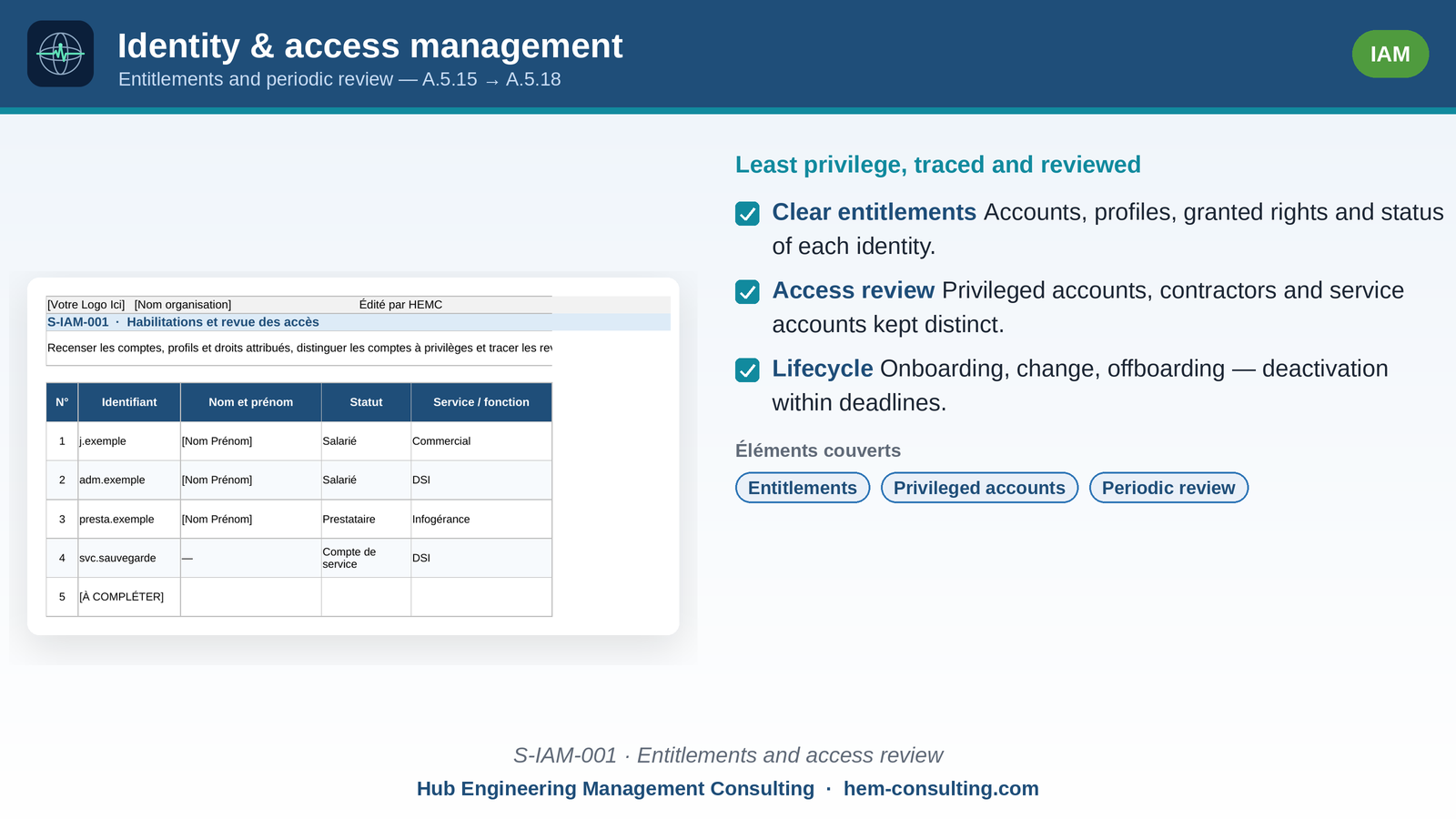Click the Prestataire status cell
The image size is (1456, 819).
pyautogui.click(x=366, y=520)
